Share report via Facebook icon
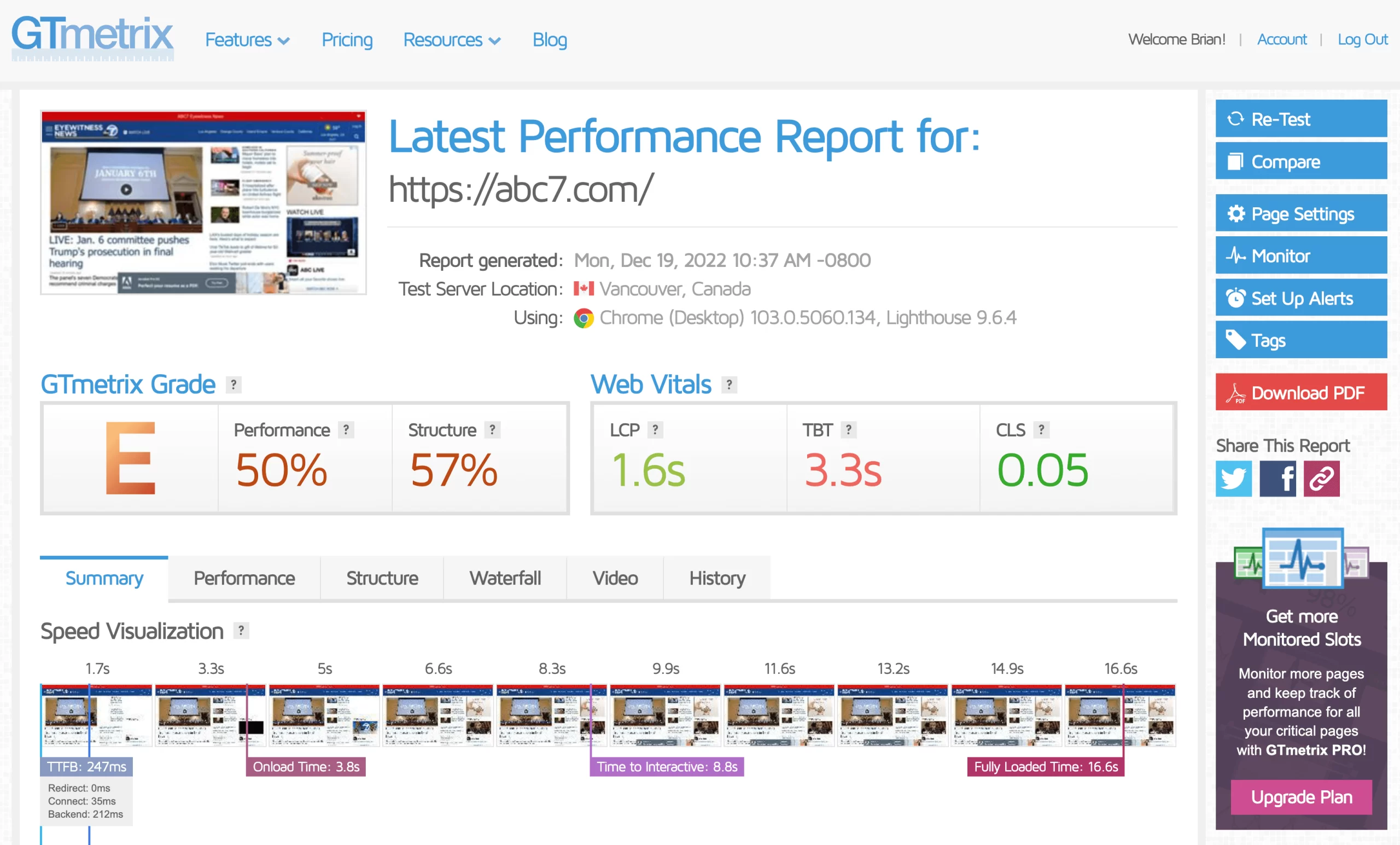The width and height of the screenshot is (1400, 845). [1277, 479]
